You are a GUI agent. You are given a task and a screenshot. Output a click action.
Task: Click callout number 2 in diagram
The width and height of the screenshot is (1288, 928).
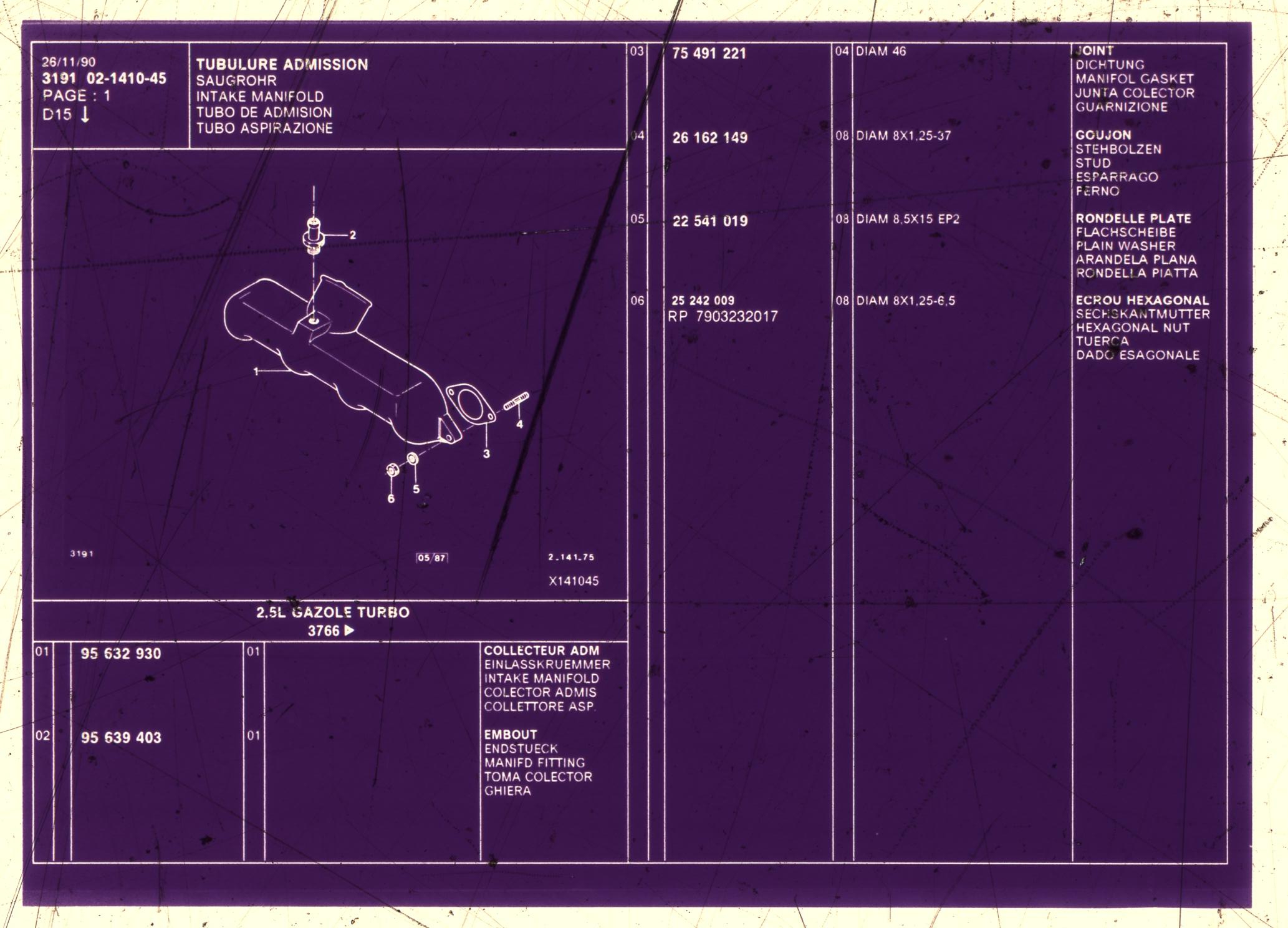(x=353, y=235)
